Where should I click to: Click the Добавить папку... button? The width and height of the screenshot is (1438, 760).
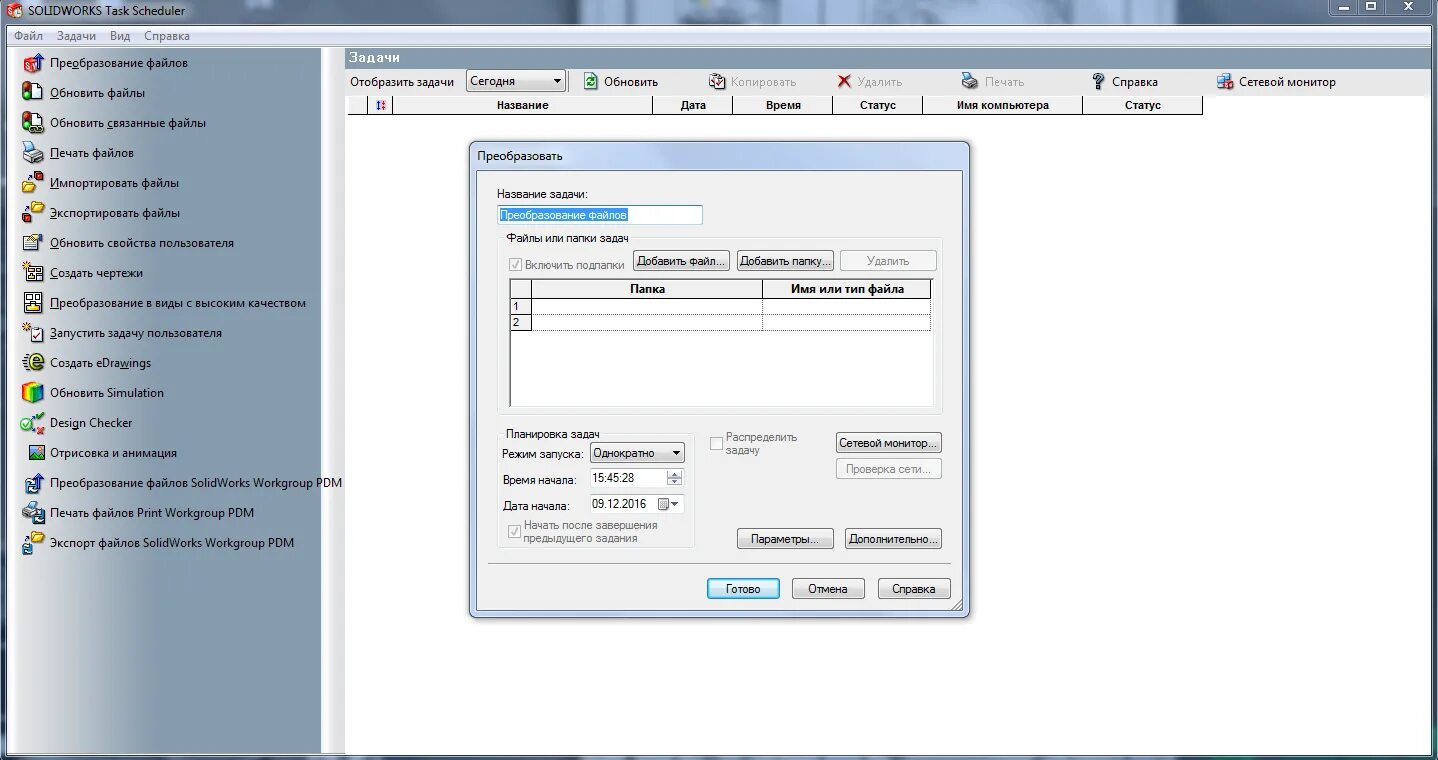click(x=785, y=261)
